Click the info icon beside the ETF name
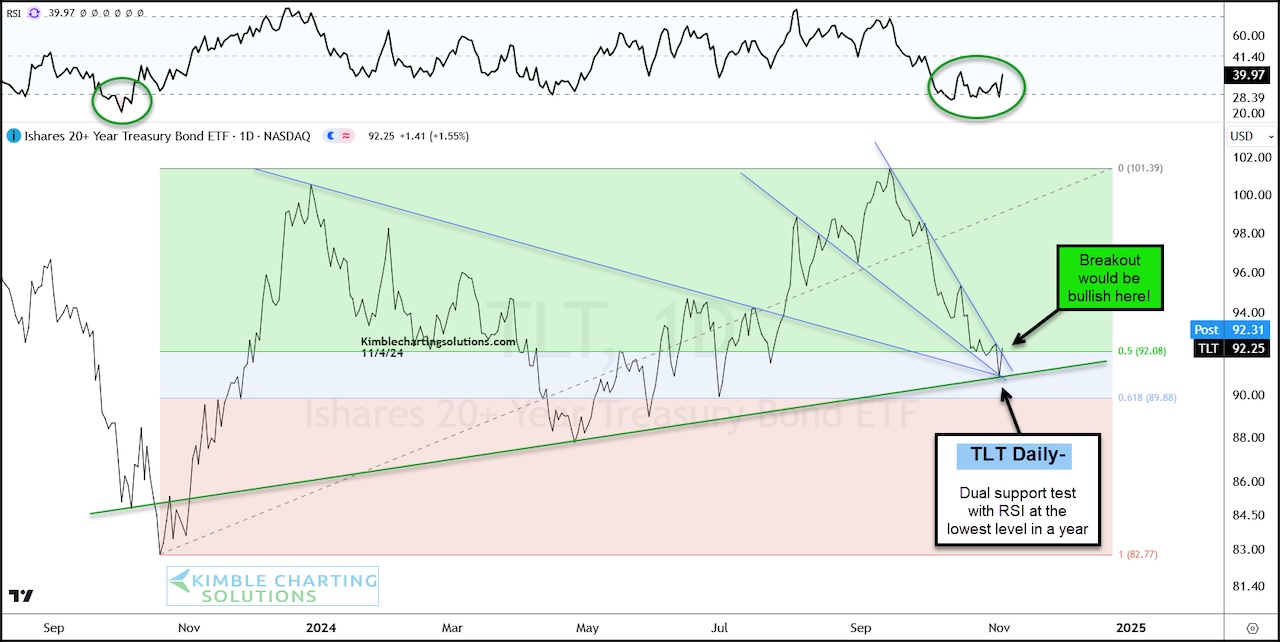This screenshot has height=642, width=1280. click(x=14, y=136)
